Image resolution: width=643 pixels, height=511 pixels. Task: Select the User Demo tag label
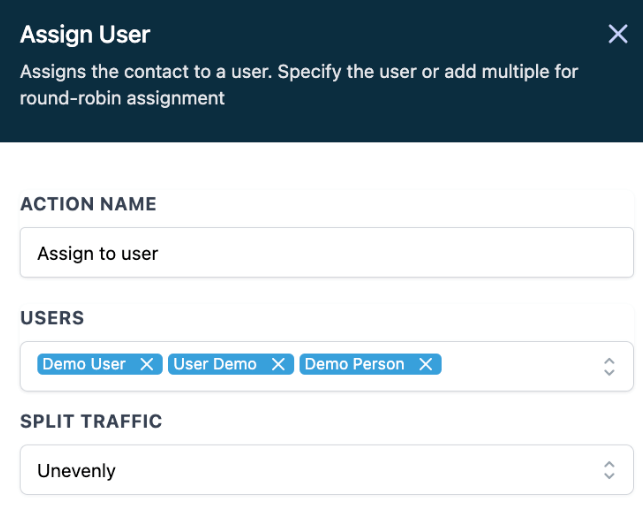[x=215, y=364]
